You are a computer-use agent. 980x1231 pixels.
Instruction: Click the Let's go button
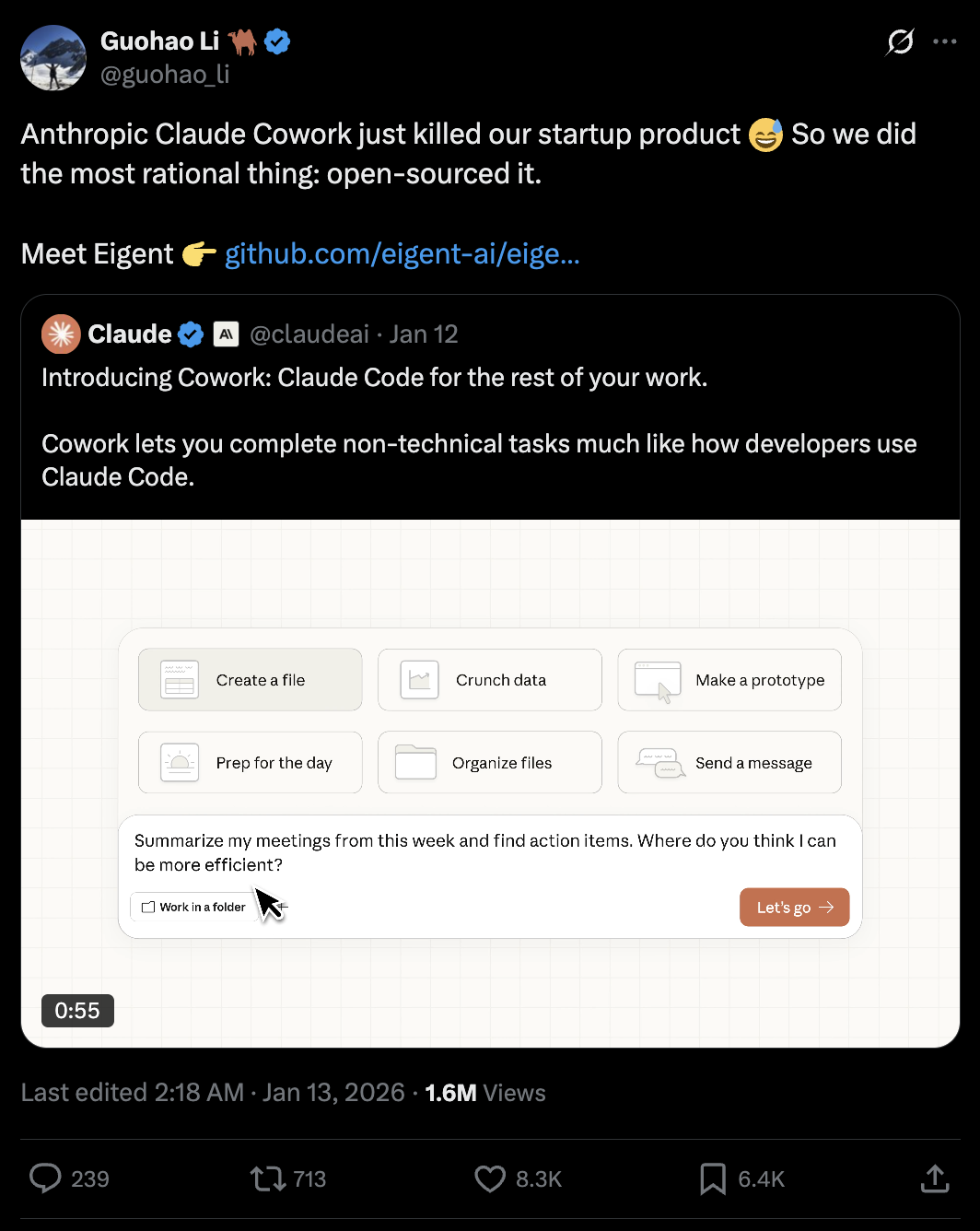[794, 908]
